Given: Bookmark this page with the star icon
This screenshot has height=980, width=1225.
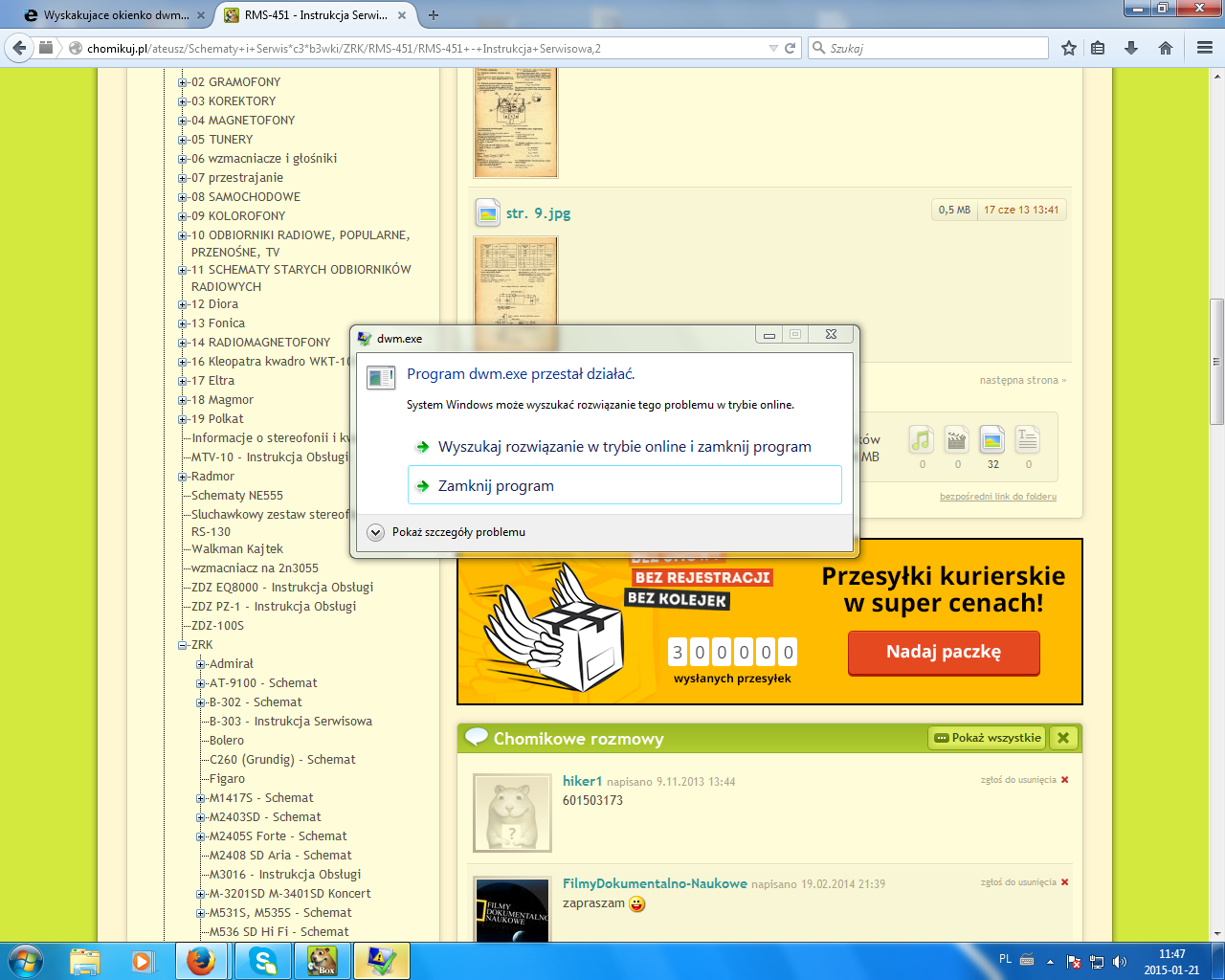Looking at the screenshot, I should pyautogui.click(x=1069, y=48).
